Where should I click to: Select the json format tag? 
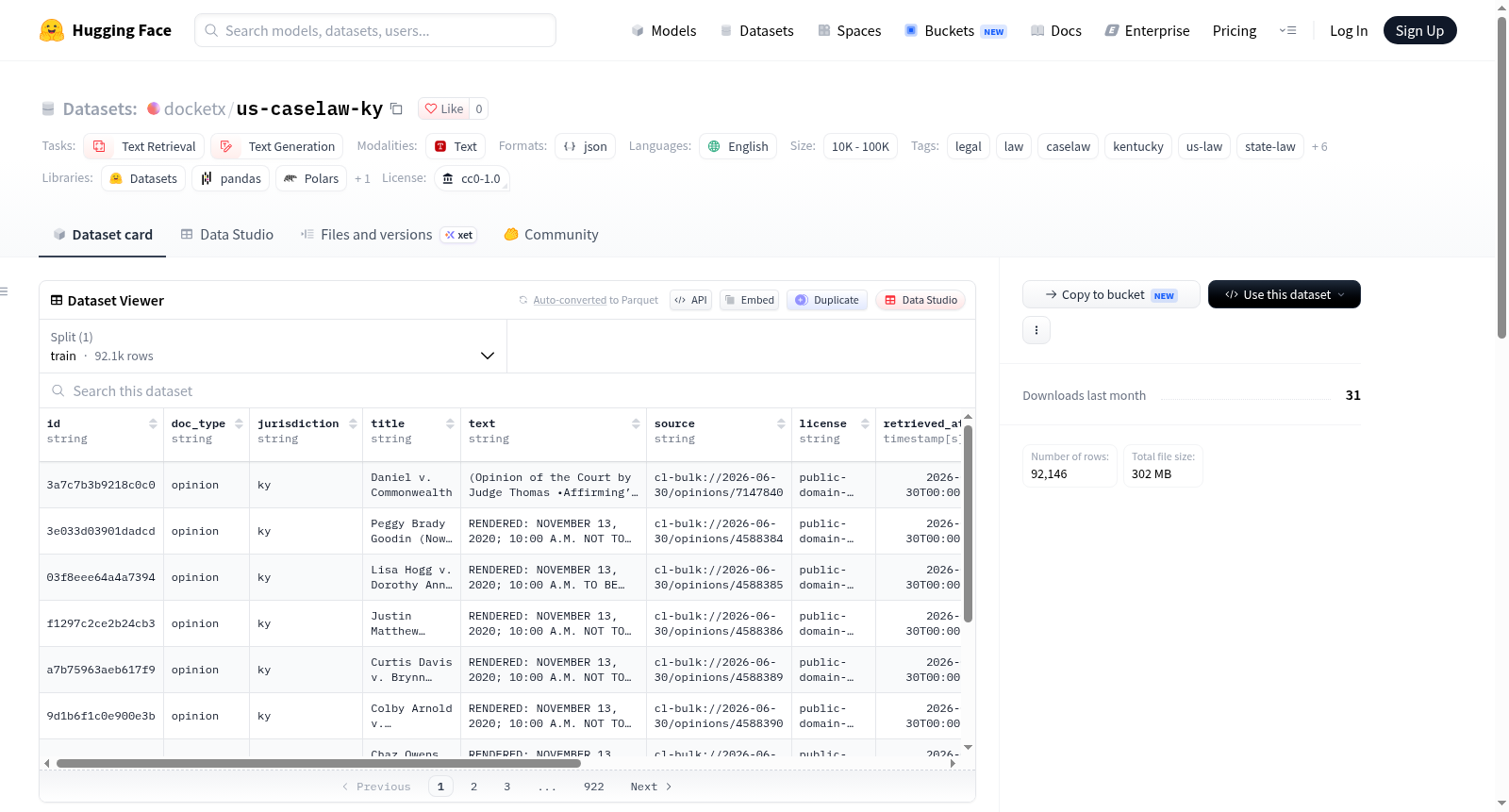tap(585, 146)
